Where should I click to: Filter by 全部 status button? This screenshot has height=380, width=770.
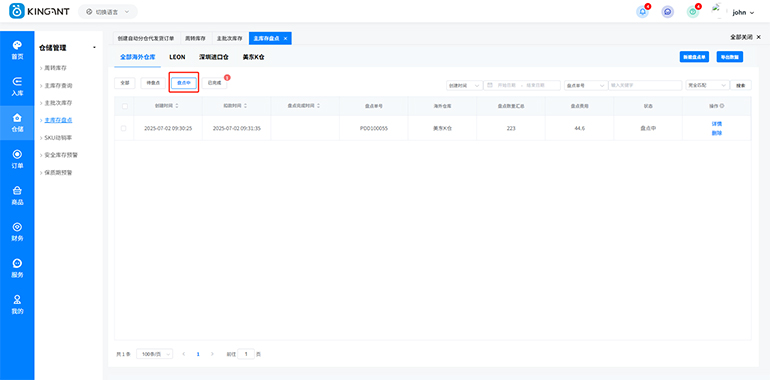(125, 83)
